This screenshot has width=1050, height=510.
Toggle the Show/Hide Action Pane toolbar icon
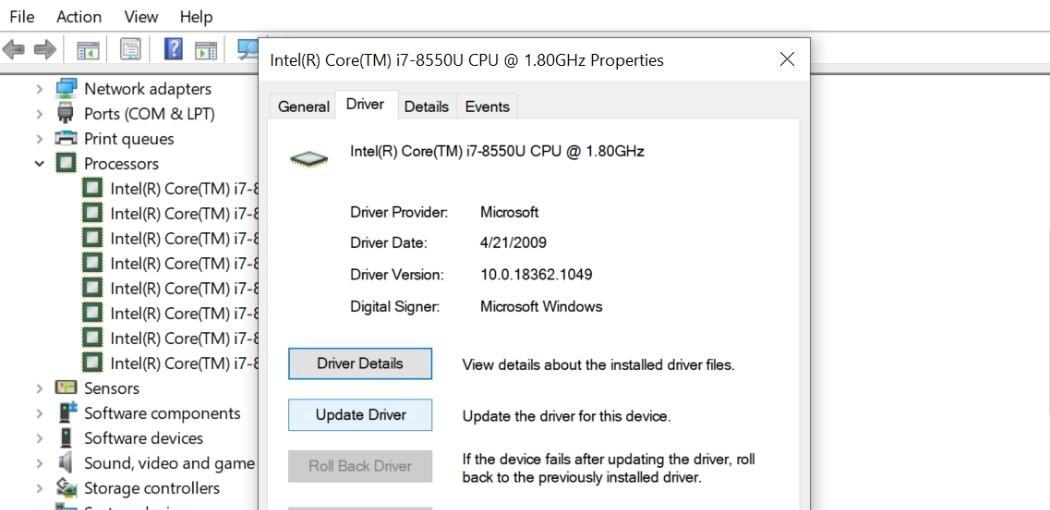(206, 50)
